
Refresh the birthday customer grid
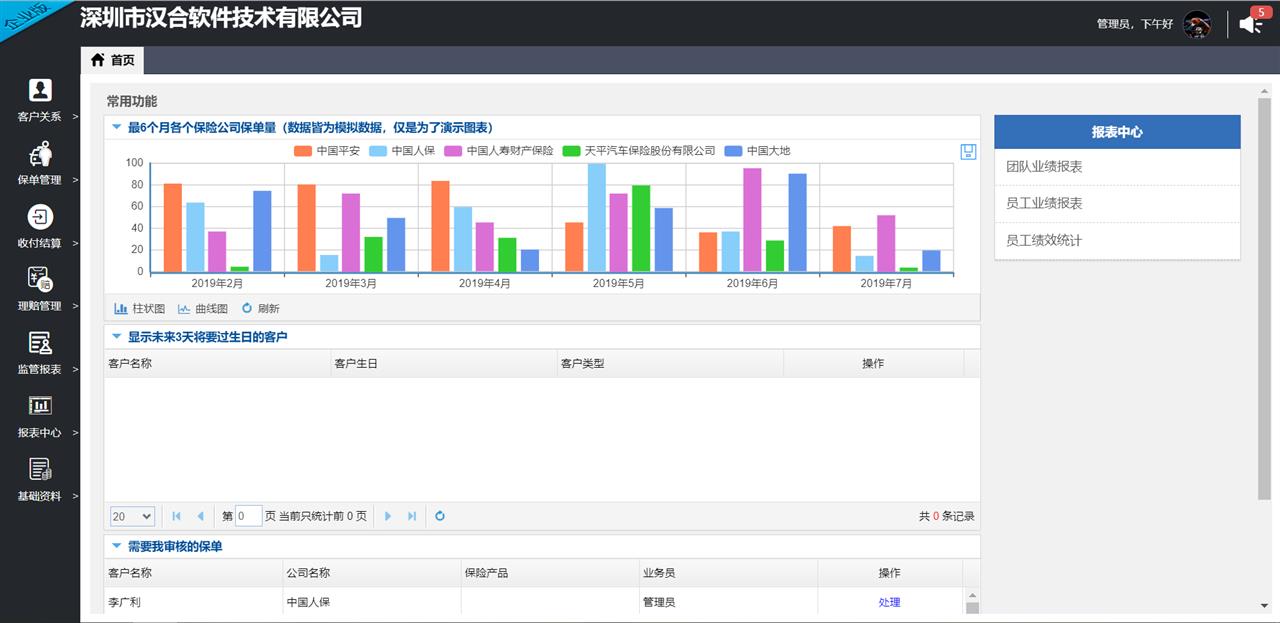point(439,516)
